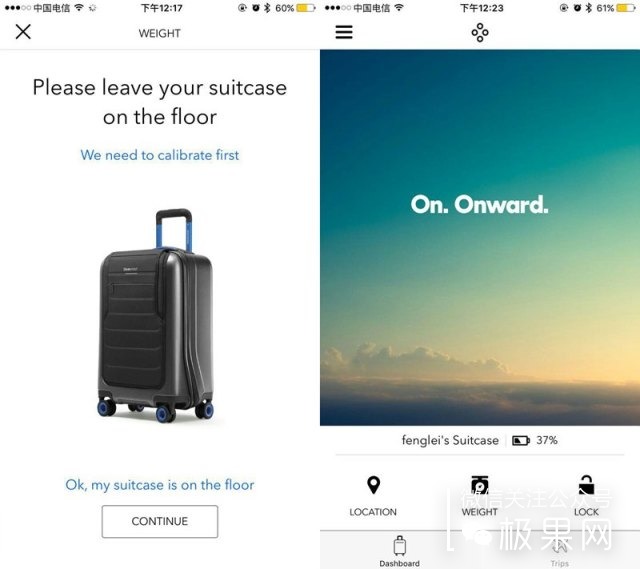640x569 pixels.
Task: Switch to the Trips tab
Action: pos(560,551)
